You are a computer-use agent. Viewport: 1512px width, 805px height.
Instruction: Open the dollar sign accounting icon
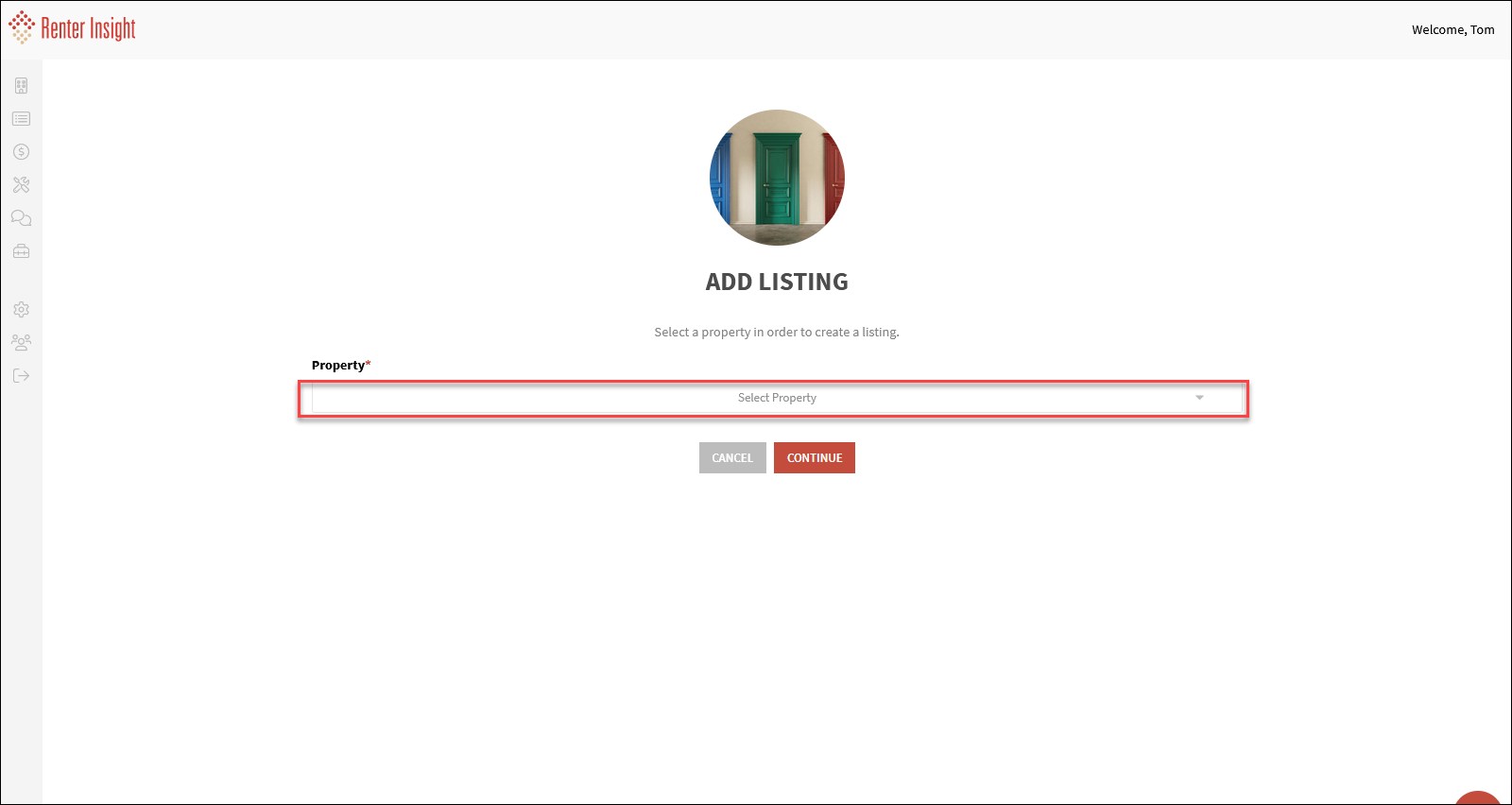click(x=21, y=152)
